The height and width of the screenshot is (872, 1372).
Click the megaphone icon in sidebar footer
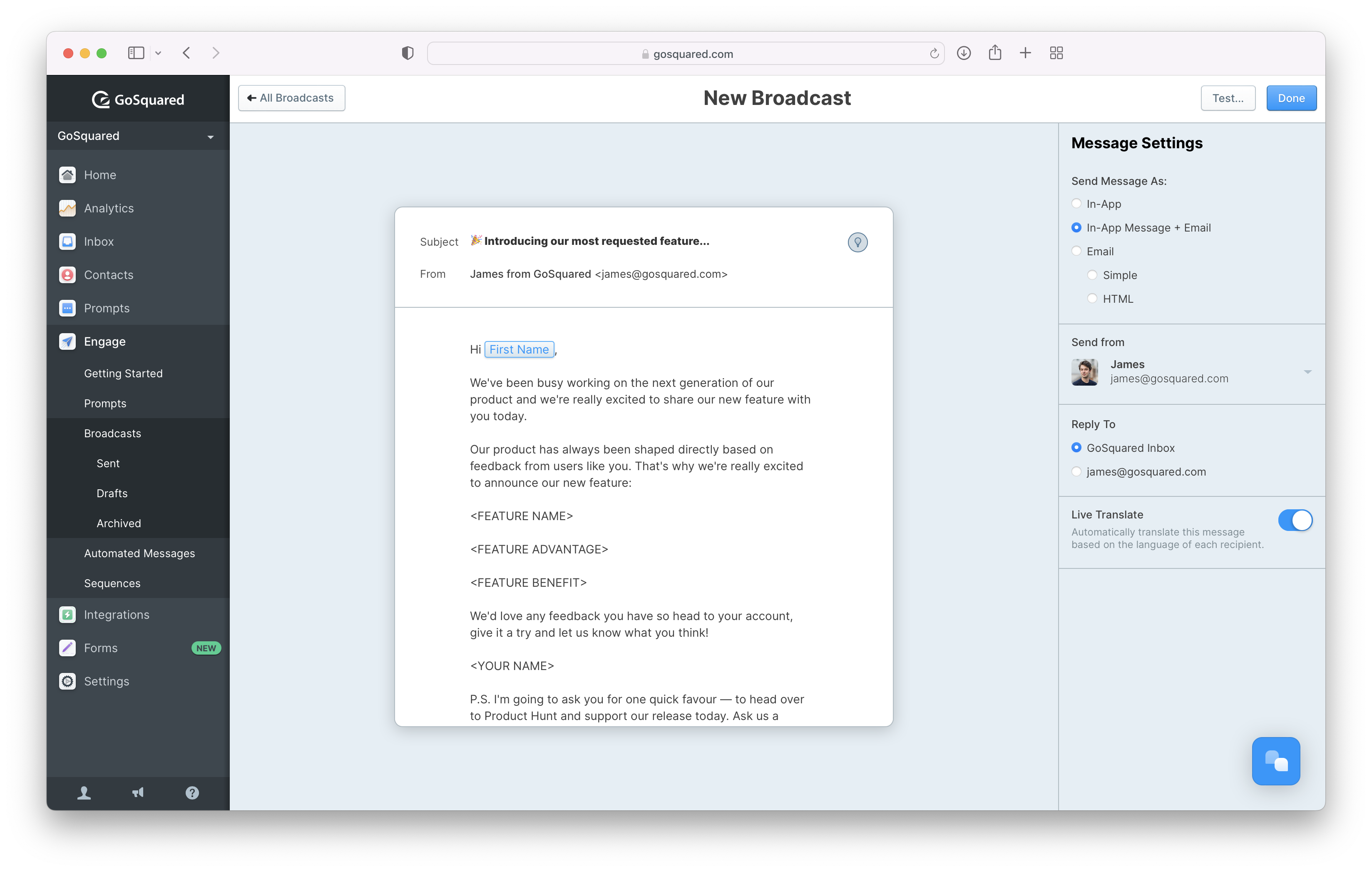tap(138, 793)
